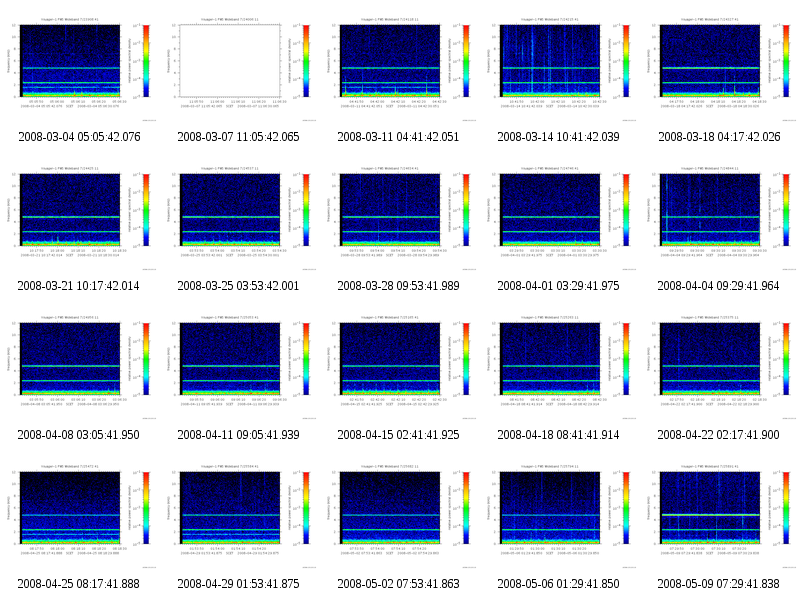The image size is (800, 596).
Task: Open spectrogram thumbnail for 2008-04-22 02:17:41.900
Action: [x=720, y=366]
